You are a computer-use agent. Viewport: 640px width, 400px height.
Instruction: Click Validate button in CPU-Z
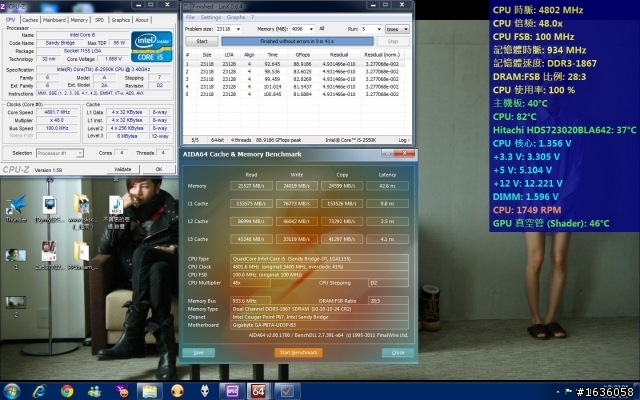click(x=123, y=169)
